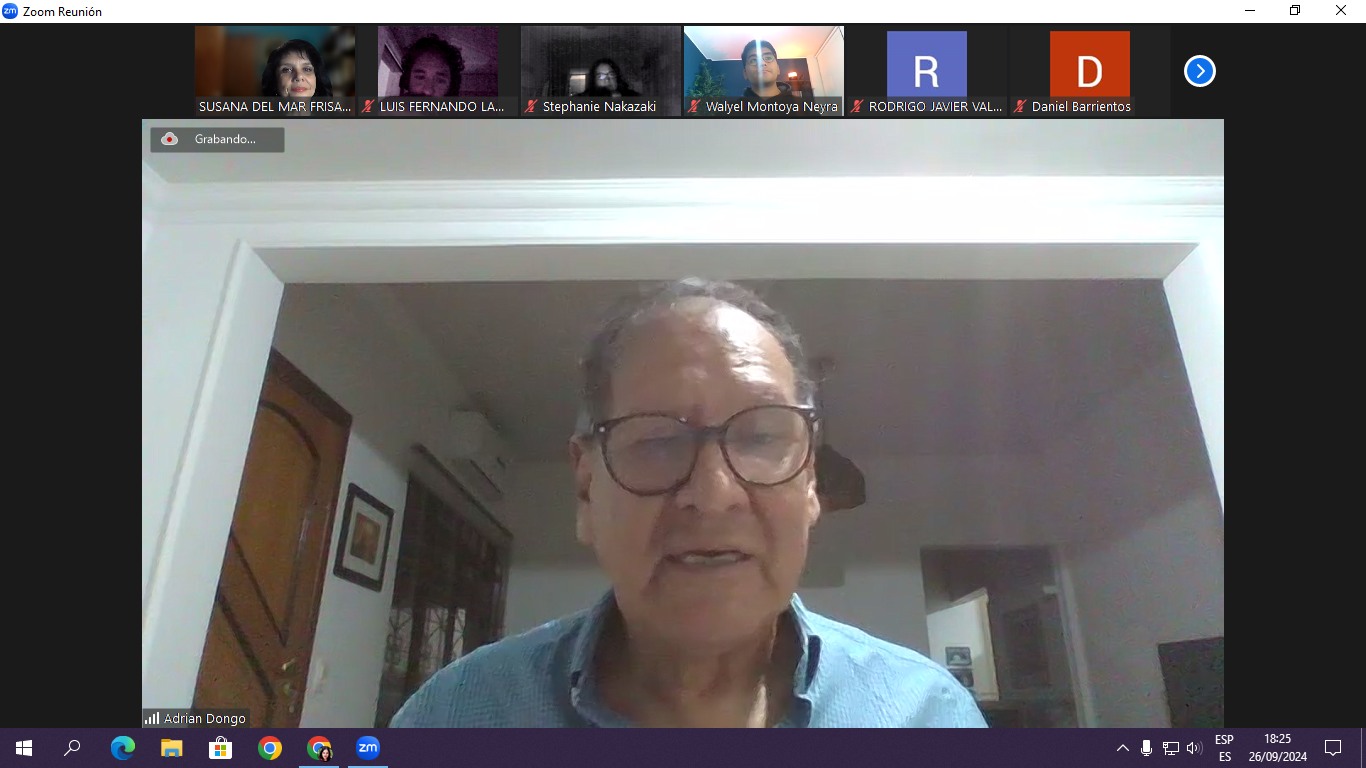Screen dimensions: 1366x768
Task: Open Windows taskbar search
Action: pos(72,748)
